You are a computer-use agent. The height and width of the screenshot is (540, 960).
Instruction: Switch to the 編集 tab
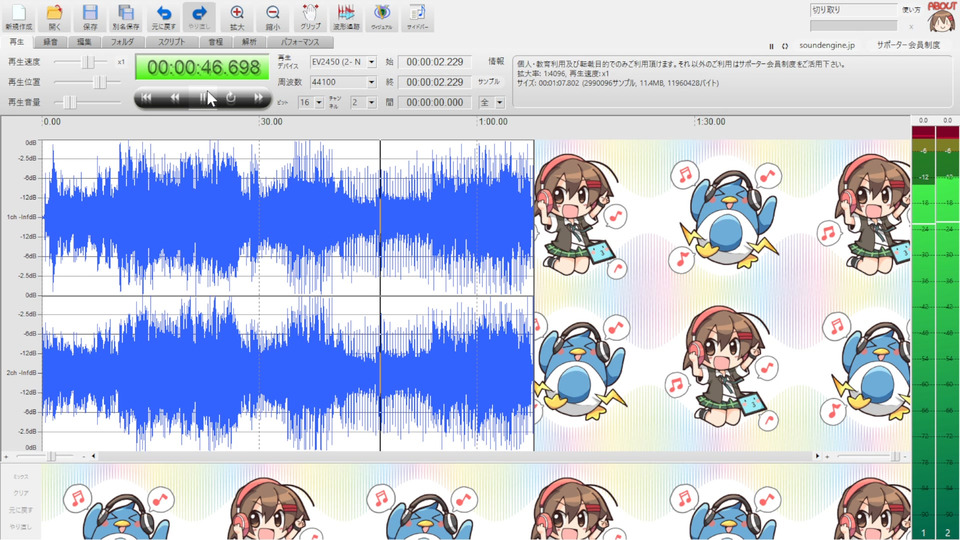(x=84, y=42)
